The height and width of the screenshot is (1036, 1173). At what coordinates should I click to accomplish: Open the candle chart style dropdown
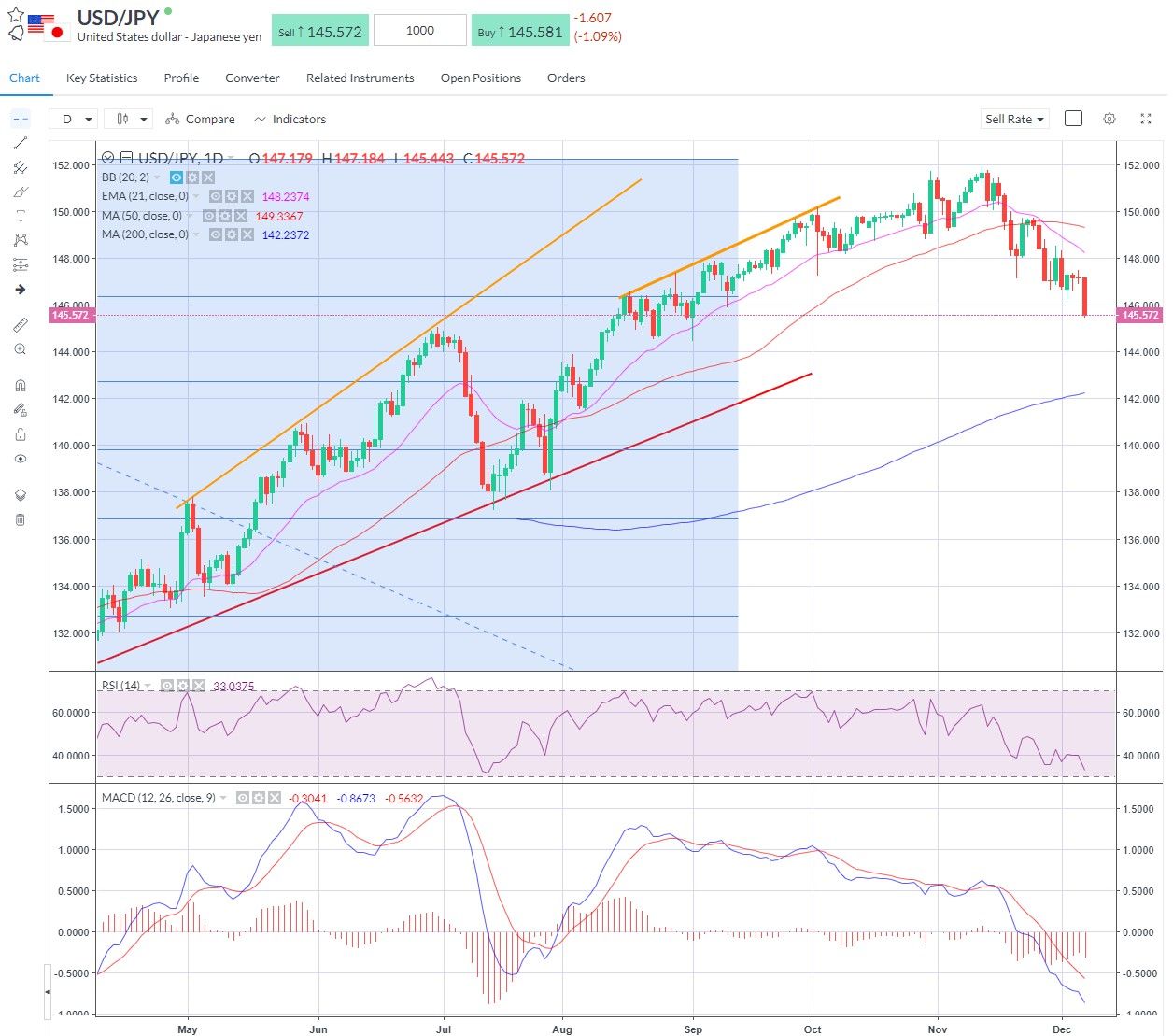click(128, 119)
